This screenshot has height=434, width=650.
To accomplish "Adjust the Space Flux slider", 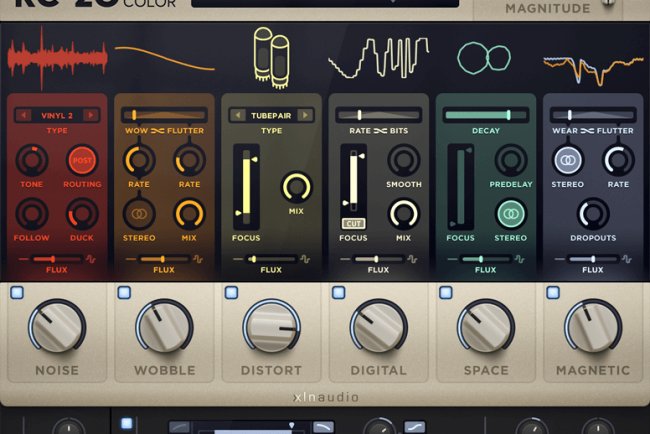I will (x=486, y=259).
